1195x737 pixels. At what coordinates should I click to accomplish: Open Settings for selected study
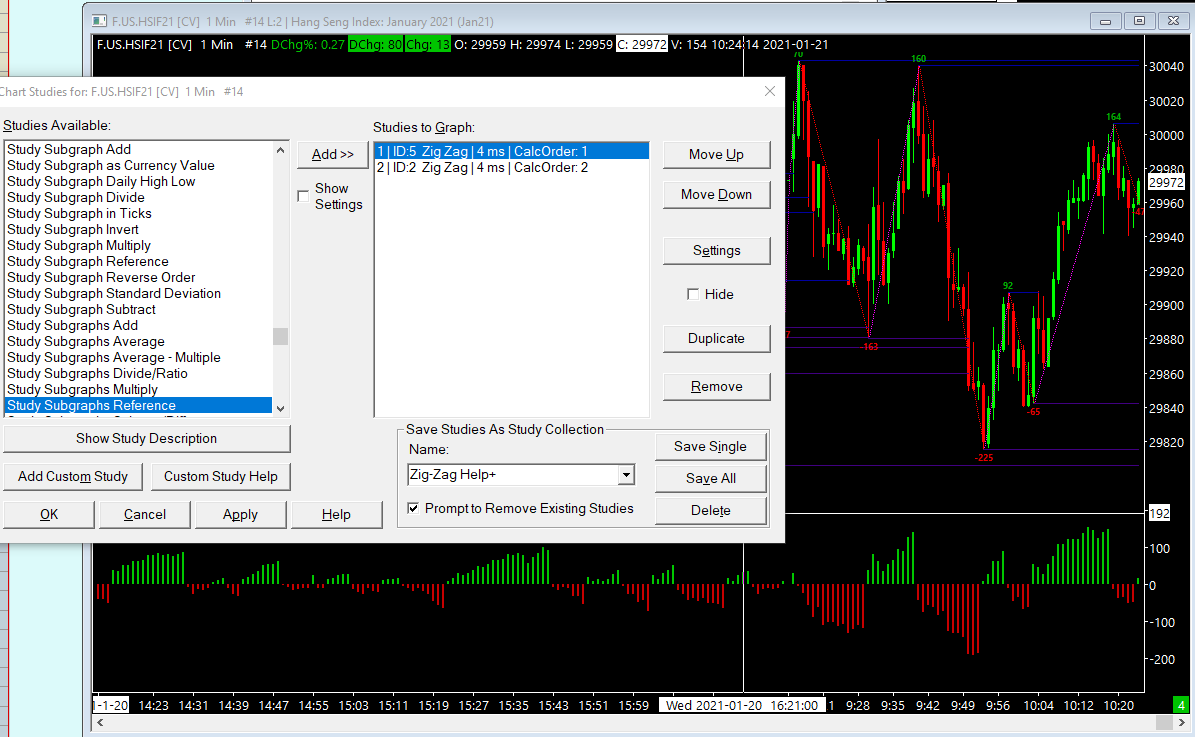coord(716,251)
